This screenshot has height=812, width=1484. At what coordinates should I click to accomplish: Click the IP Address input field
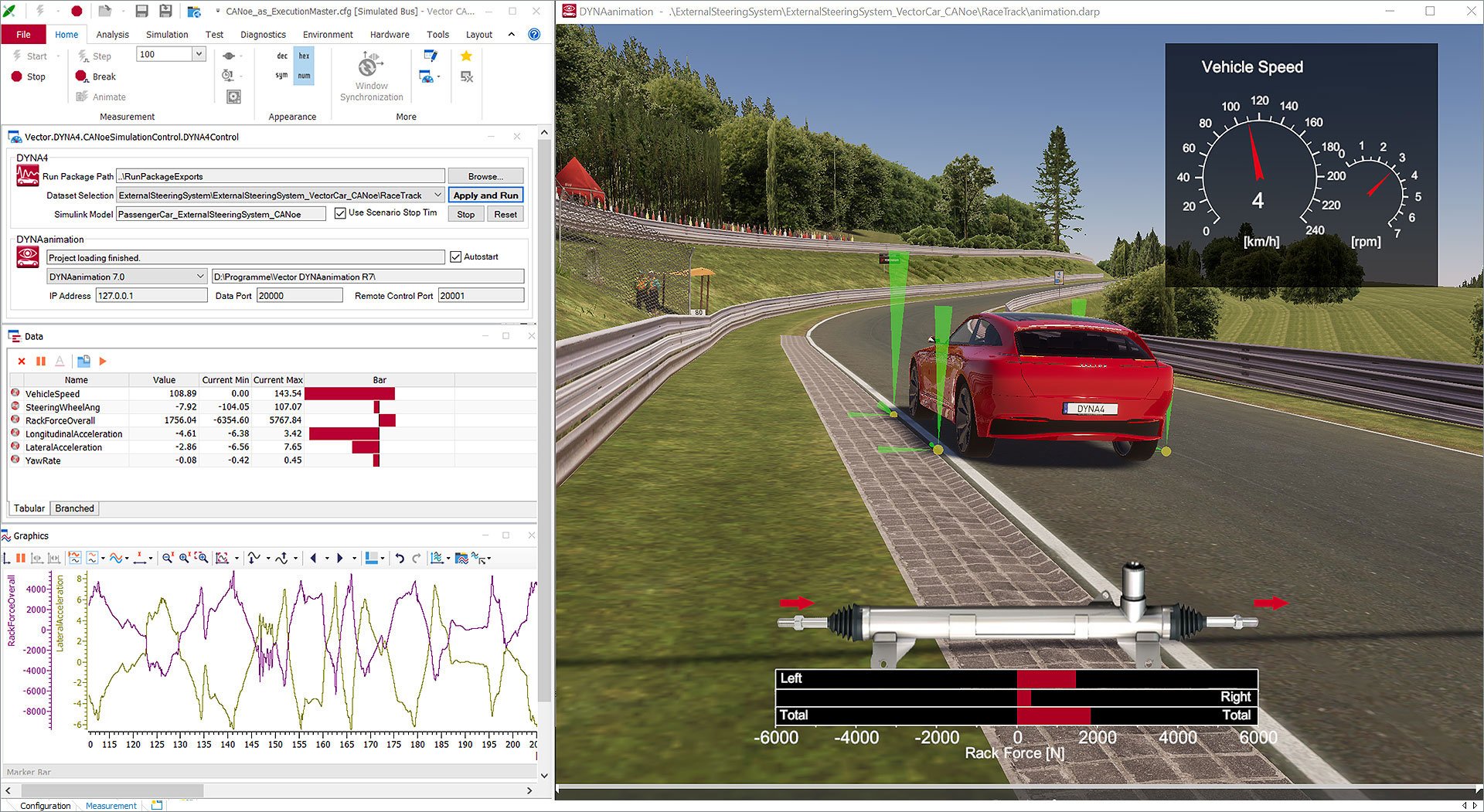(151, 295)
